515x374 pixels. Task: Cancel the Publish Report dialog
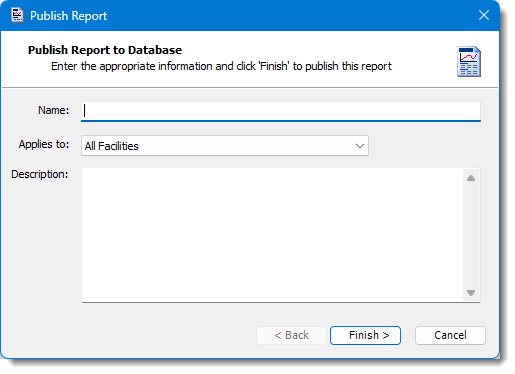pyautogui.click(x=450, y=335)
